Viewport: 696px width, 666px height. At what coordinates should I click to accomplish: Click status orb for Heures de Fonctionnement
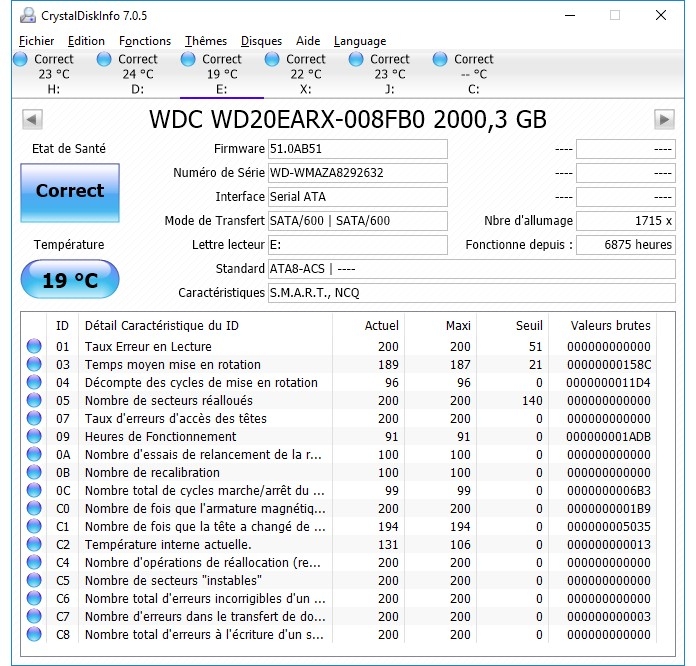point(34,436)
